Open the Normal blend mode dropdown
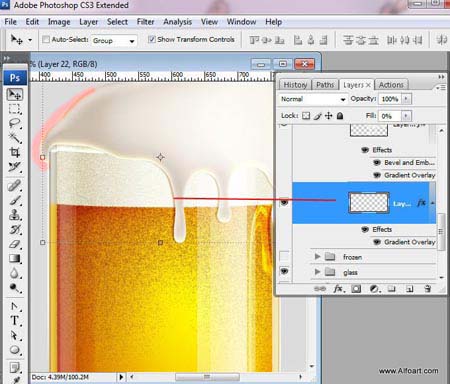The image size is (450, 384). (343, 99)
